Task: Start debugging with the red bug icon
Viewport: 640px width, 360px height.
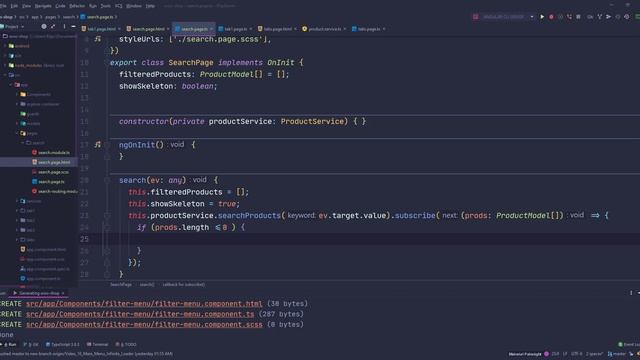Action: (x=551, y=17)
